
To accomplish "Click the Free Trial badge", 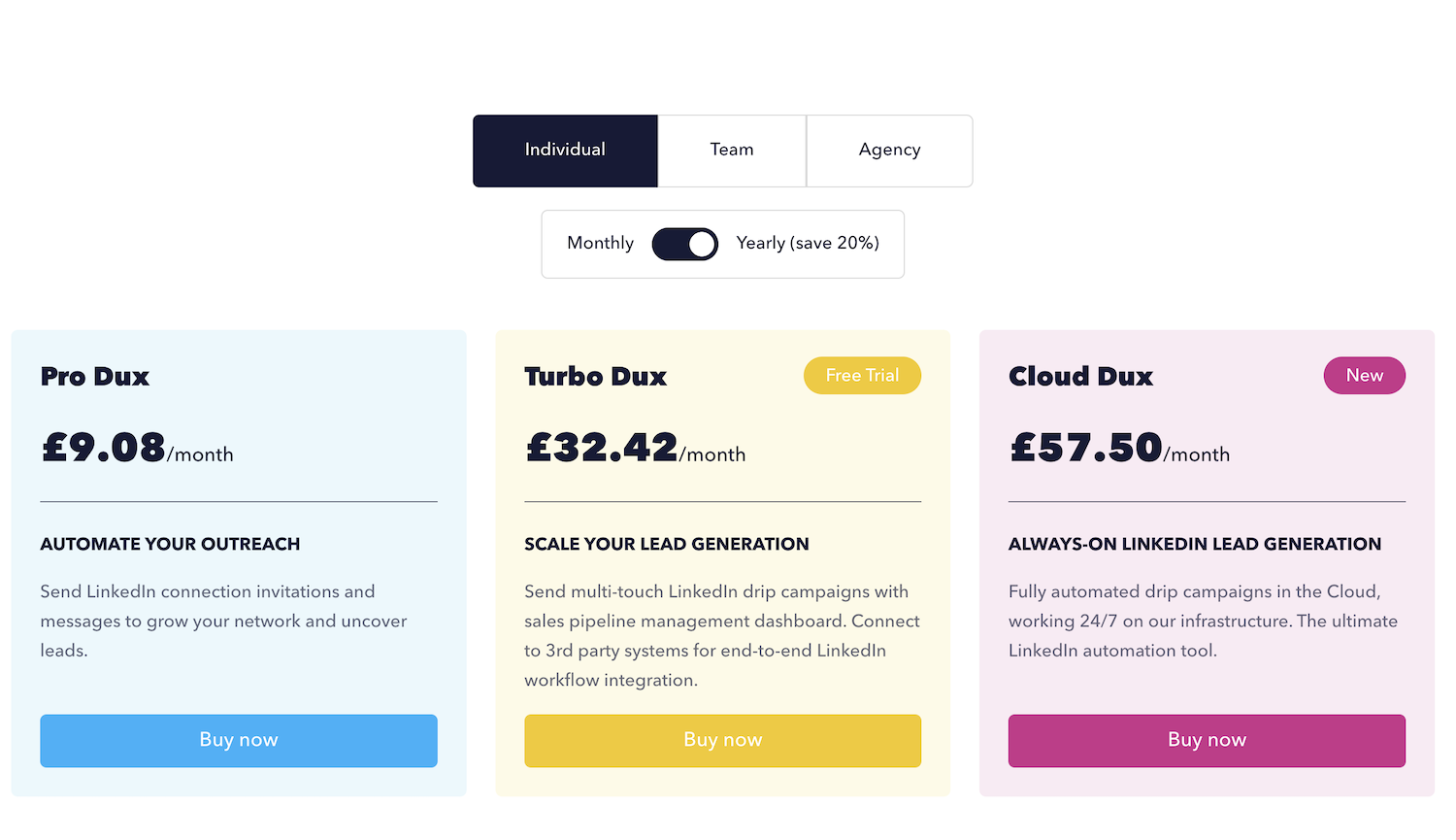I will point(862,376).
